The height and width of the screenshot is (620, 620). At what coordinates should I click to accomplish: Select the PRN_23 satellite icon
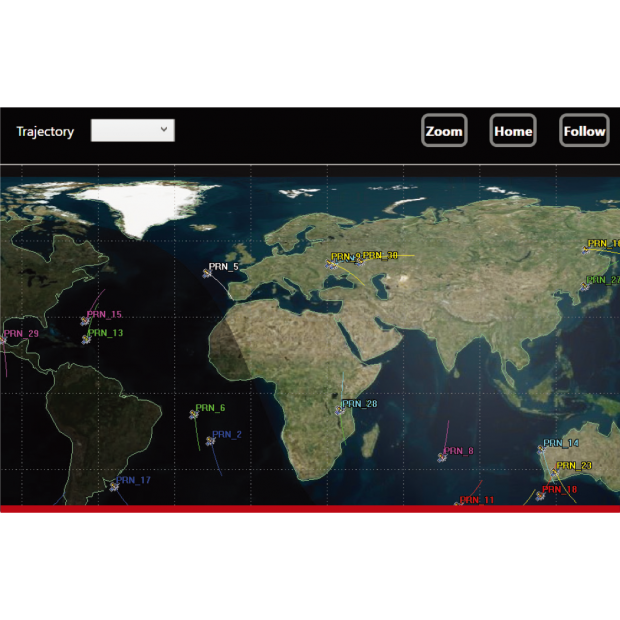(x=552, y=472)
